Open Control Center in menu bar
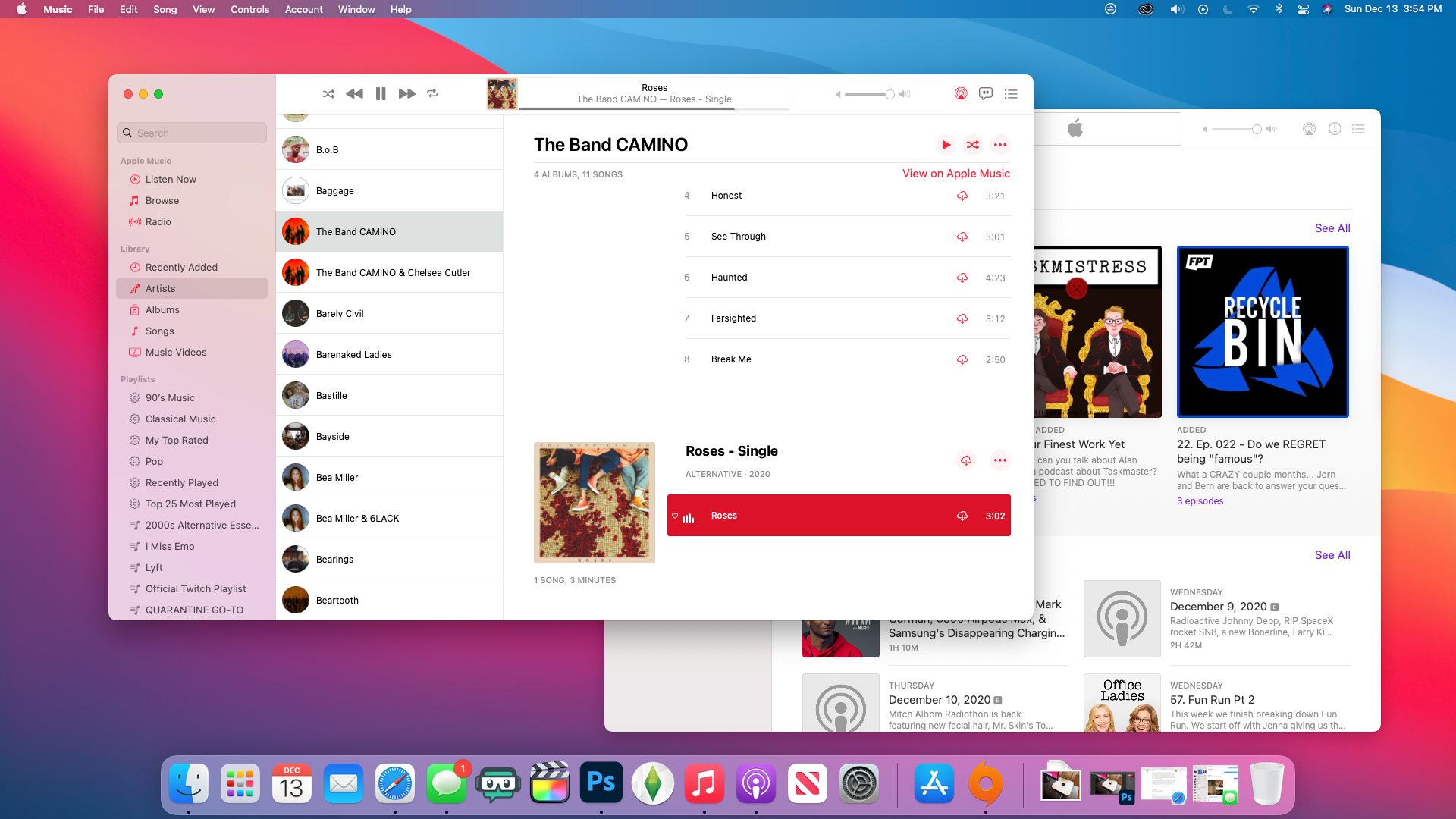1456x819 pixels. [1303, 9]
